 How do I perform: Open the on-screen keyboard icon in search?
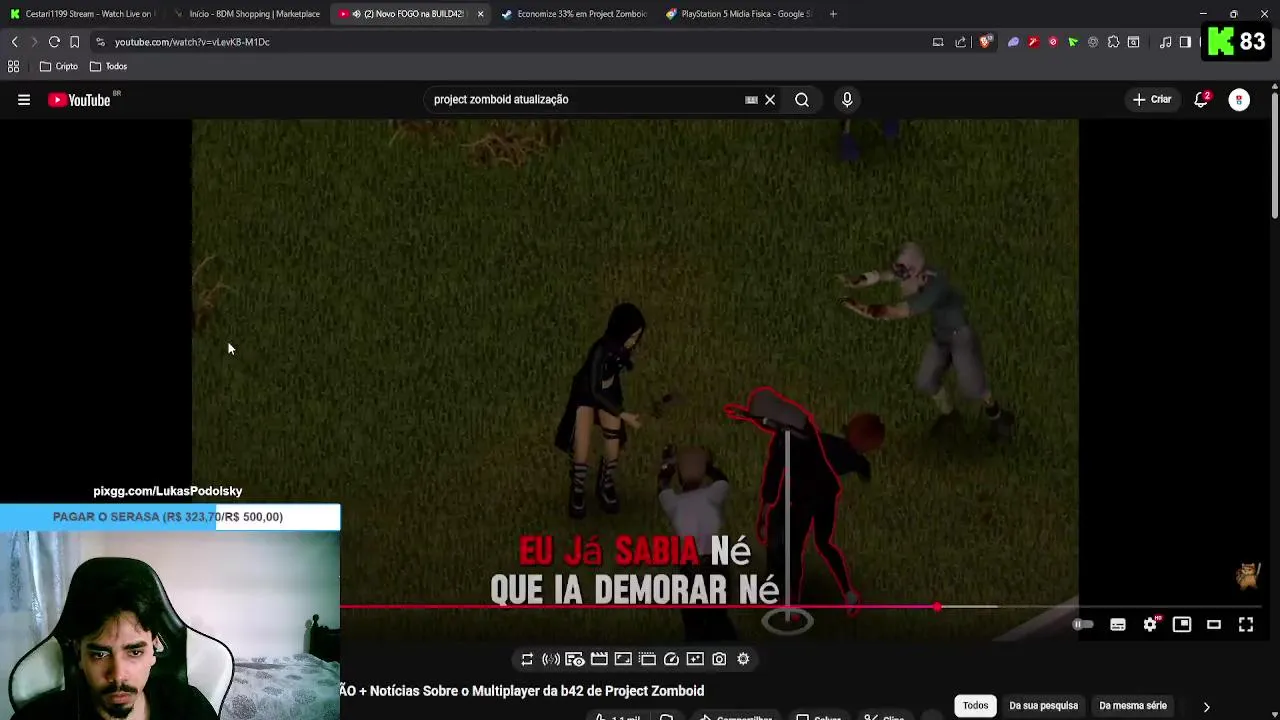(x=751, y=100)
